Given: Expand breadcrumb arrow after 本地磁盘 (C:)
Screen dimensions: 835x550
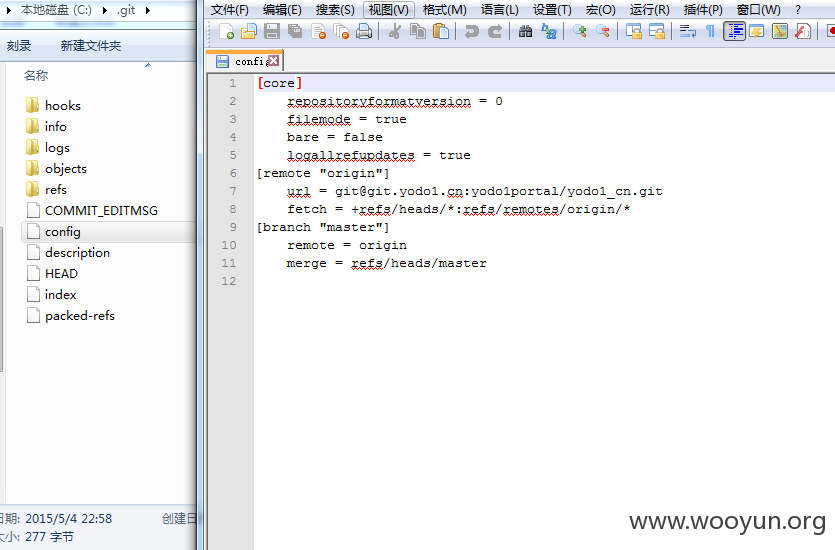Looking at the screenshot, I should coord(104,10).
